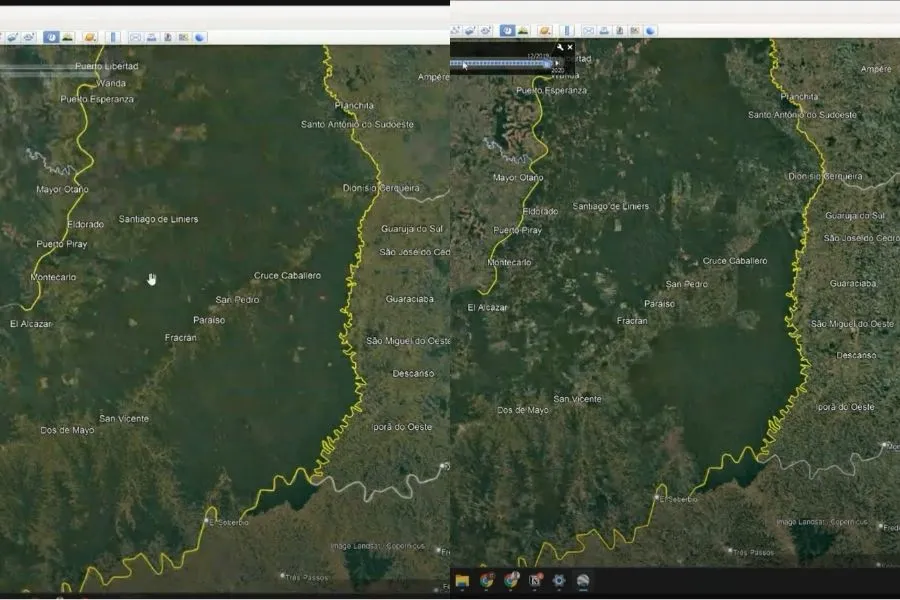900x600 pixels.
Task: Open Print for the current view
Action: (152, 36)
